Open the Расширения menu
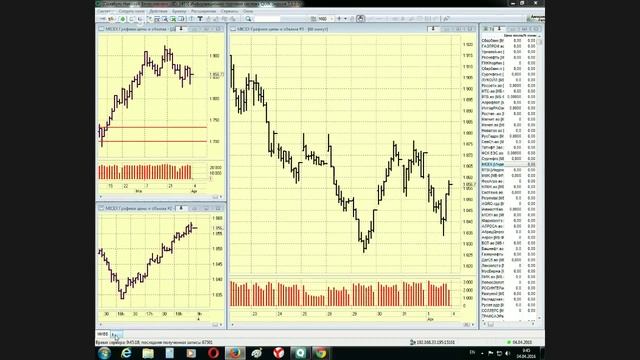This screenshot has height=360, width=640. (x=203, y=11)
